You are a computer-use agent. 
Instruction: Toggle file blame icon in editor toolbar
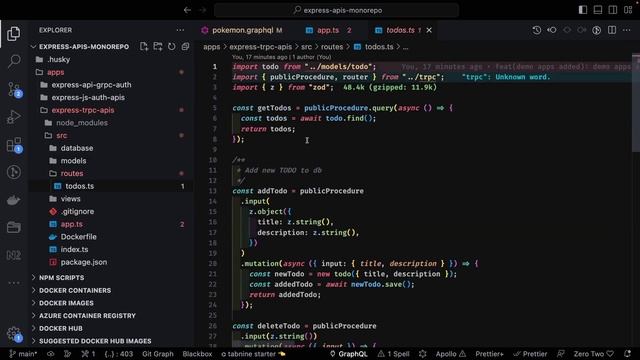click(x=596, y=30)
